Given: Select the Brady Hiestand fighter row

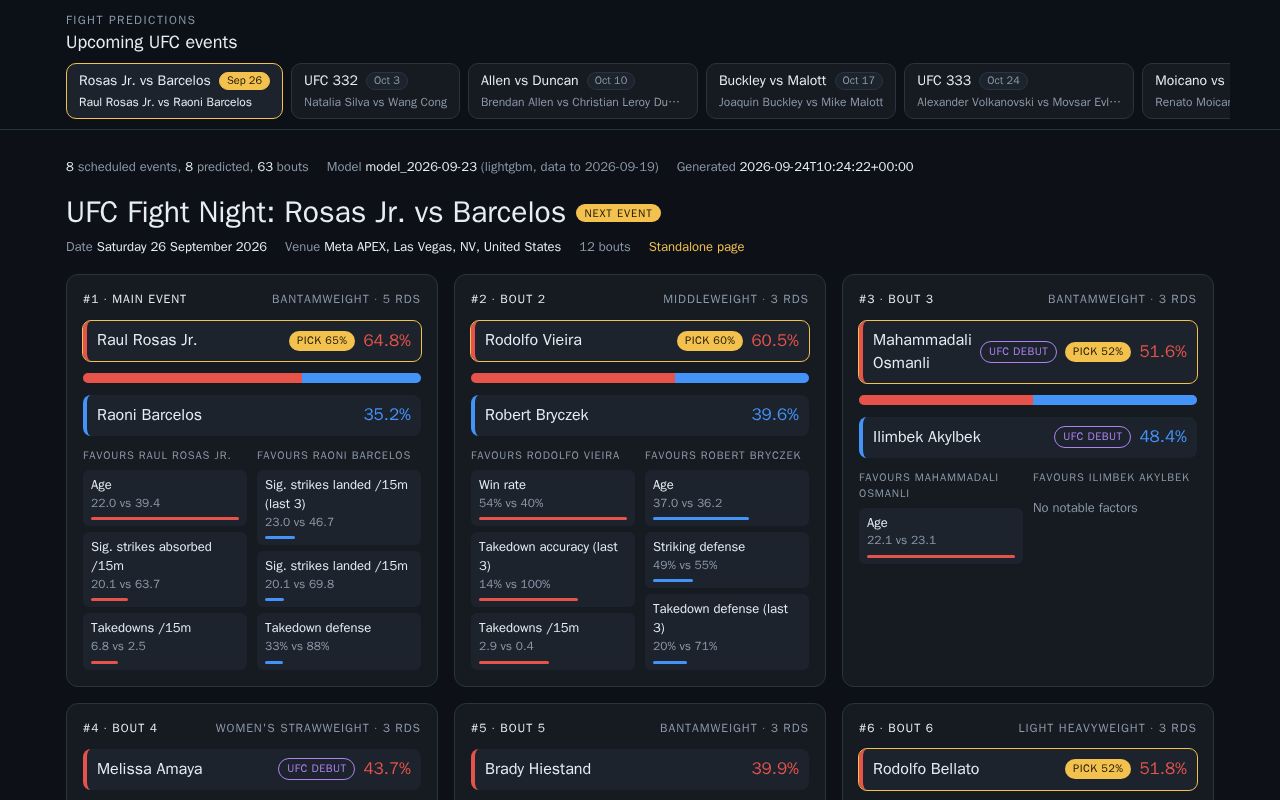Looking at the screenshot, I should click(640, 769).
